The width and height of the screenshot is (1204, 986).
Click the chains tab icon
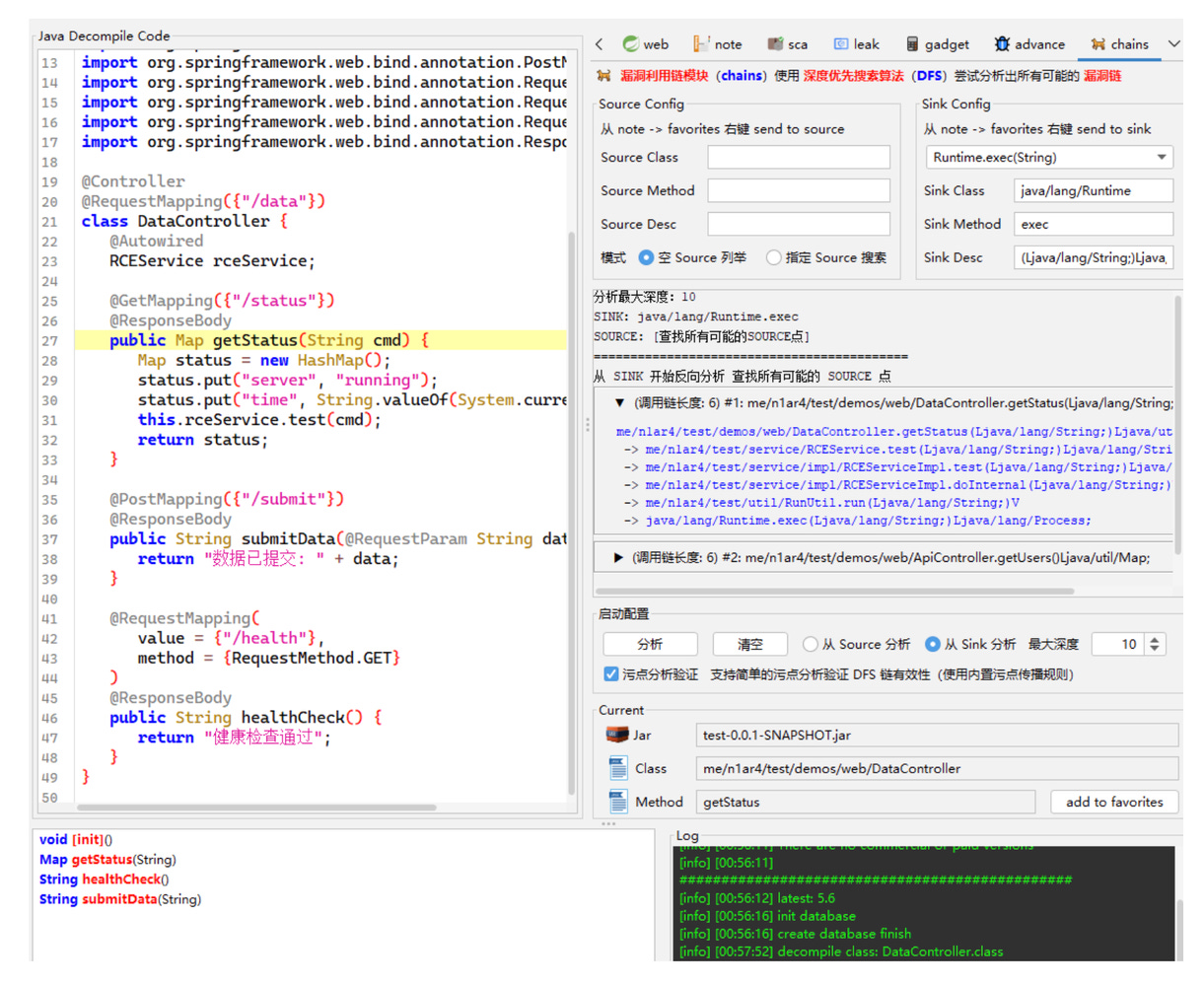(x=1098, y=44)
